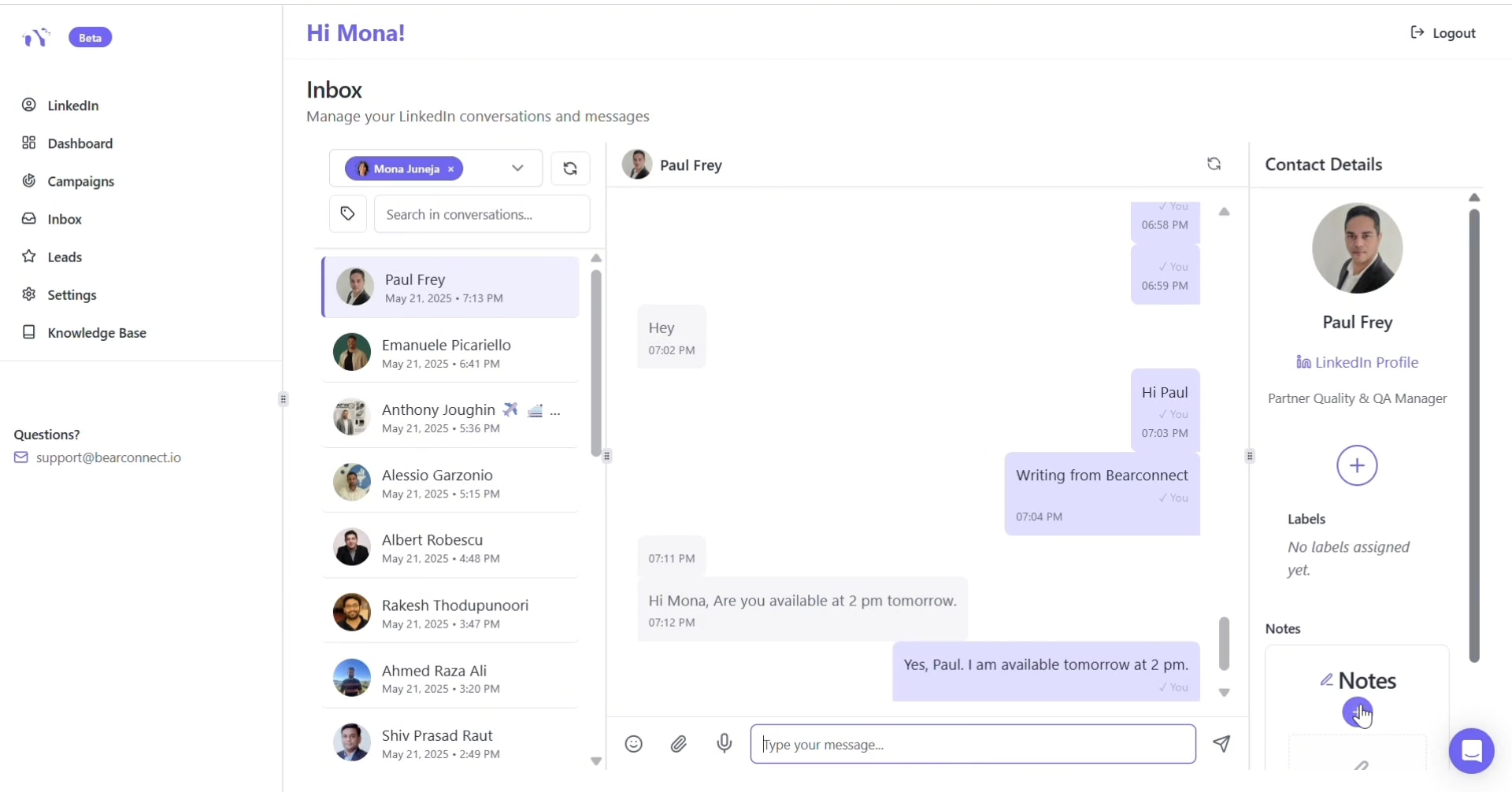Image resolution: width=1512 pixels, height=792 pixels.
Task: Open the support chat widget bubble
Action: [1471, 751]
